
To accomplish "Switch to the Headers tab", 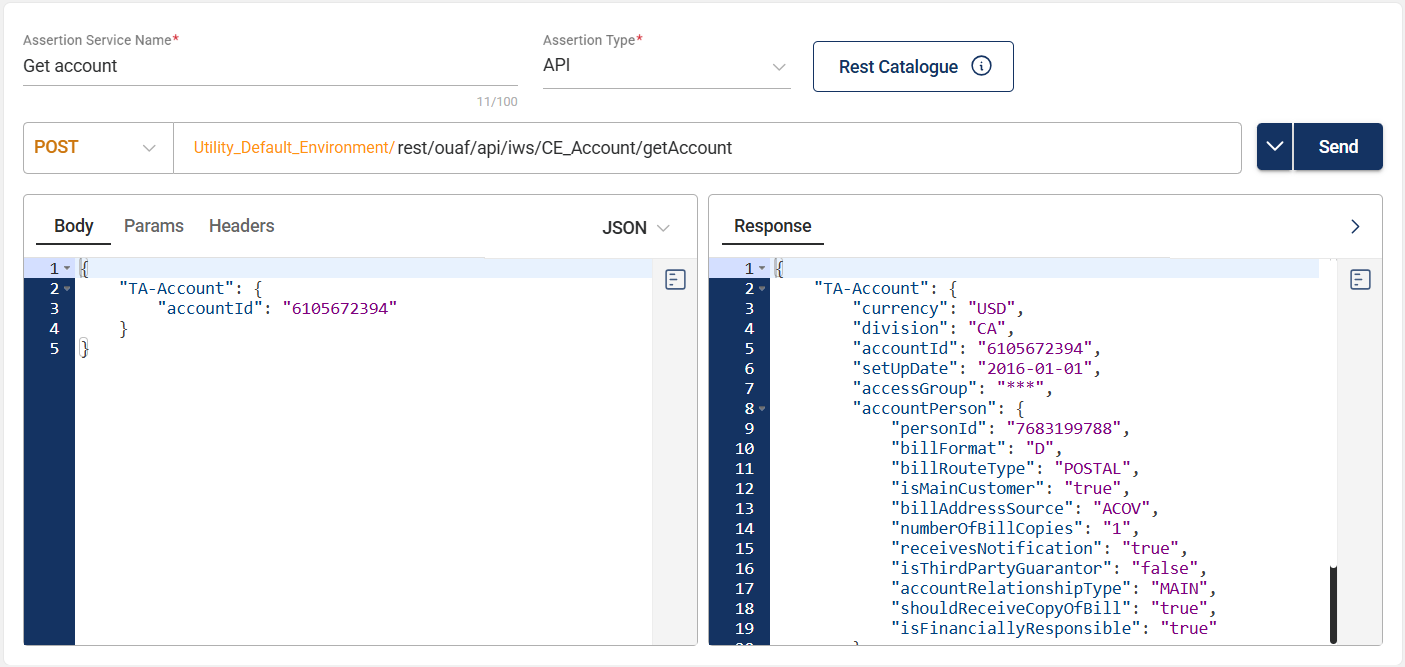I will (x=241, y=226).
